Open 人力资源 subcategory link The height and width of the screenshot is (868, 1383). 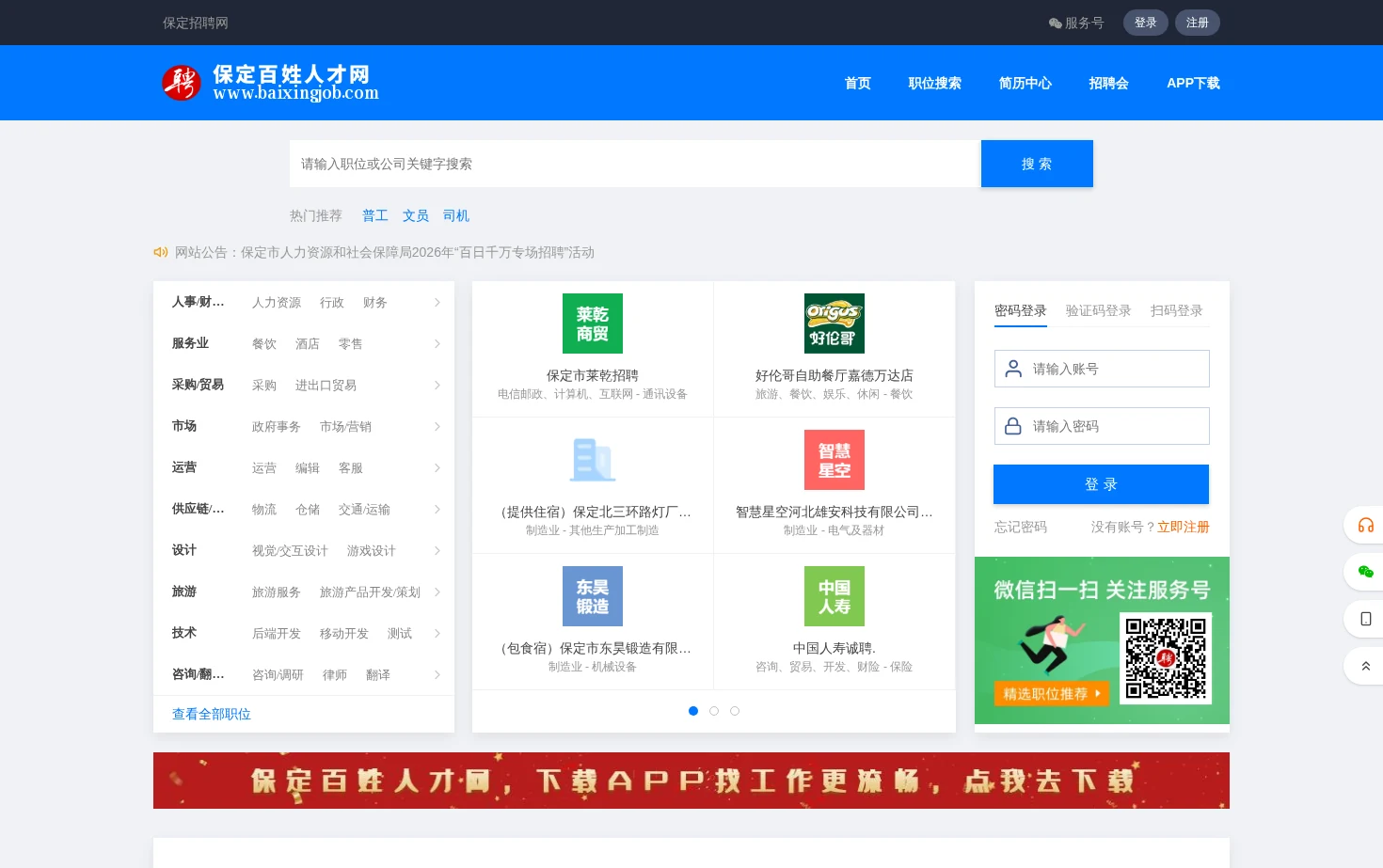coord(277,302)
